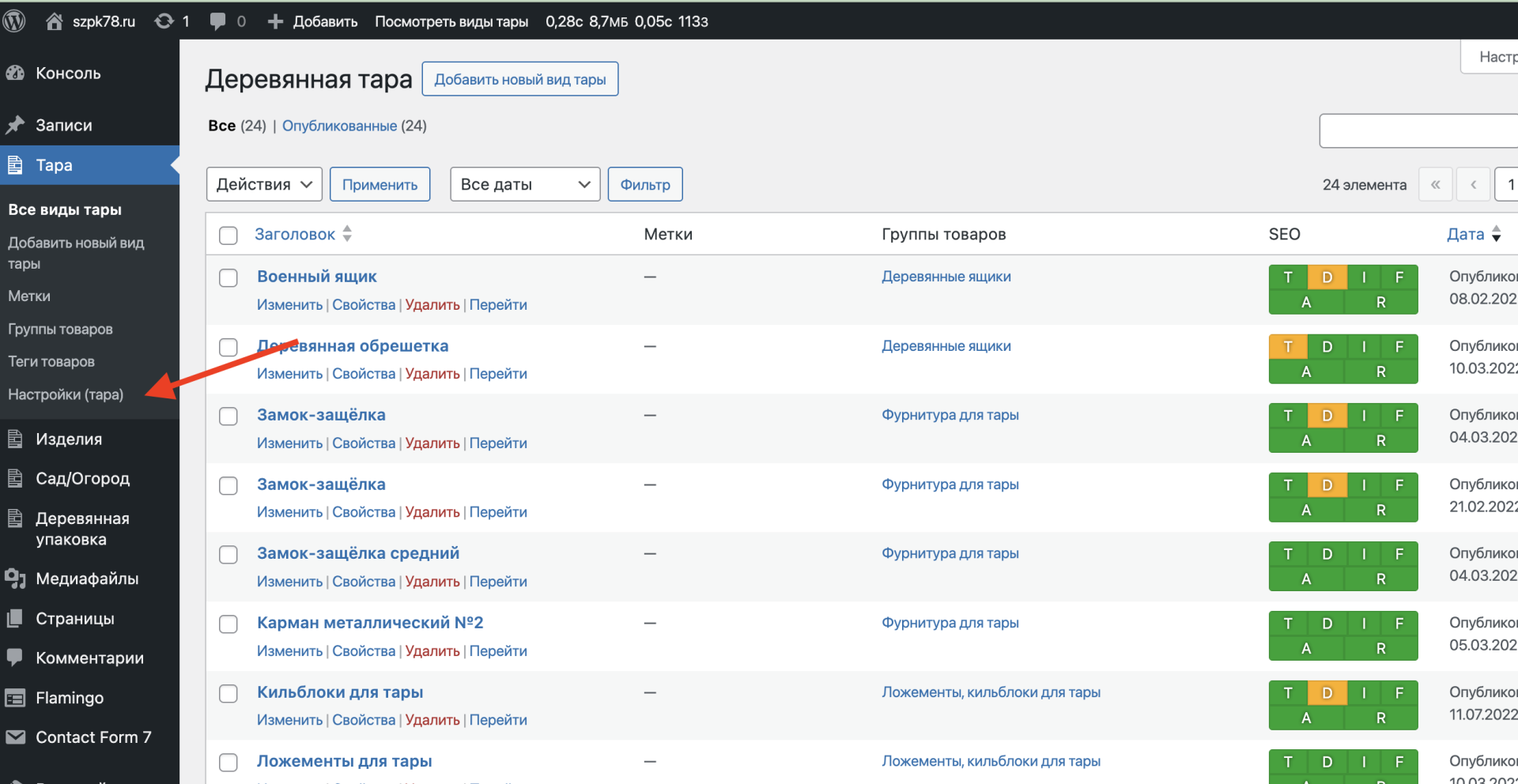Open Консоль dashboard icon
The height and width of the screenshot is (784, 1518).
point(15,73)
